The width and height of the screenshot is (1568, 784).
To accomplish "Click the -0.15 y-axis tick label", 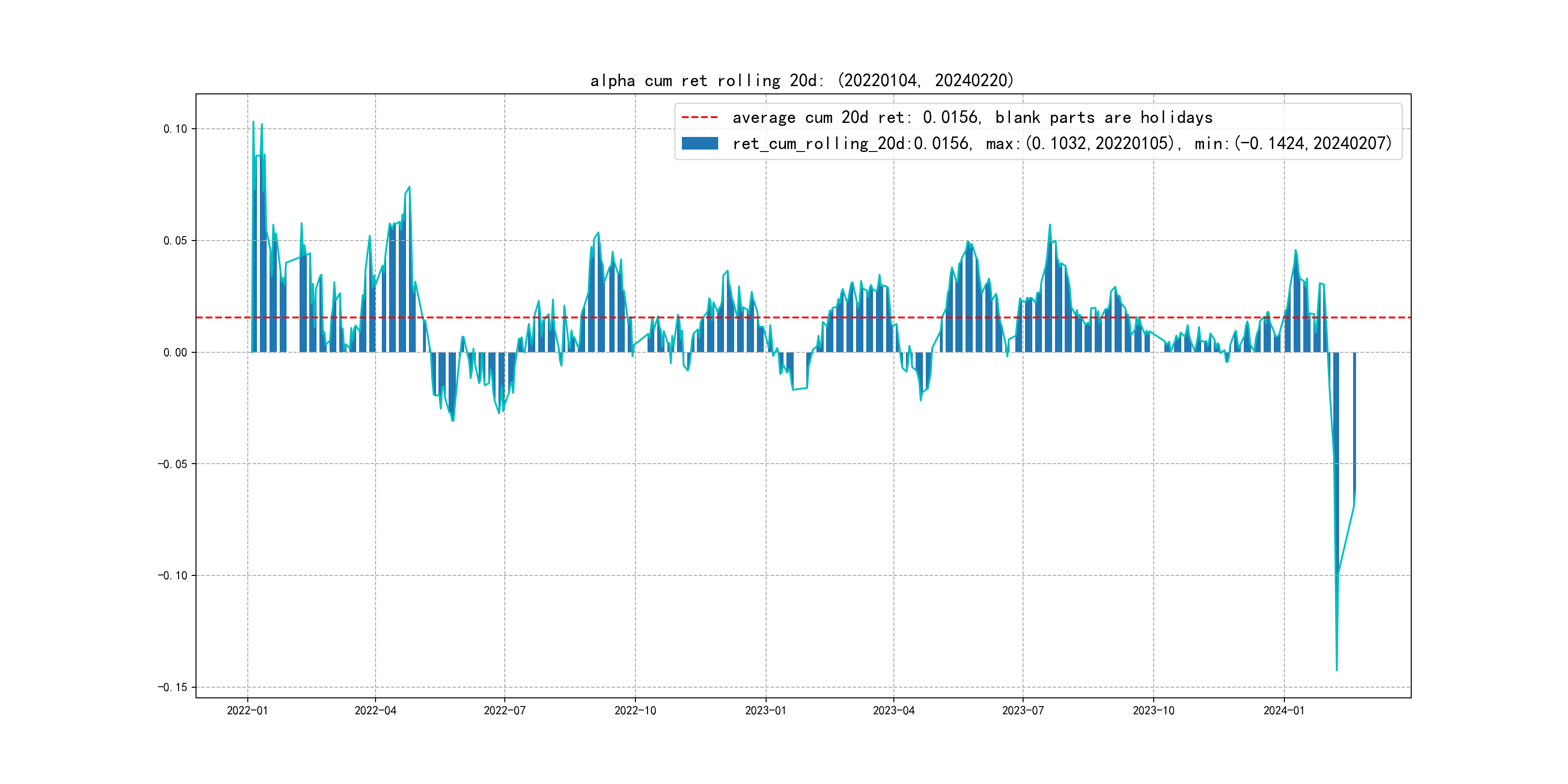I will point(173,687).
